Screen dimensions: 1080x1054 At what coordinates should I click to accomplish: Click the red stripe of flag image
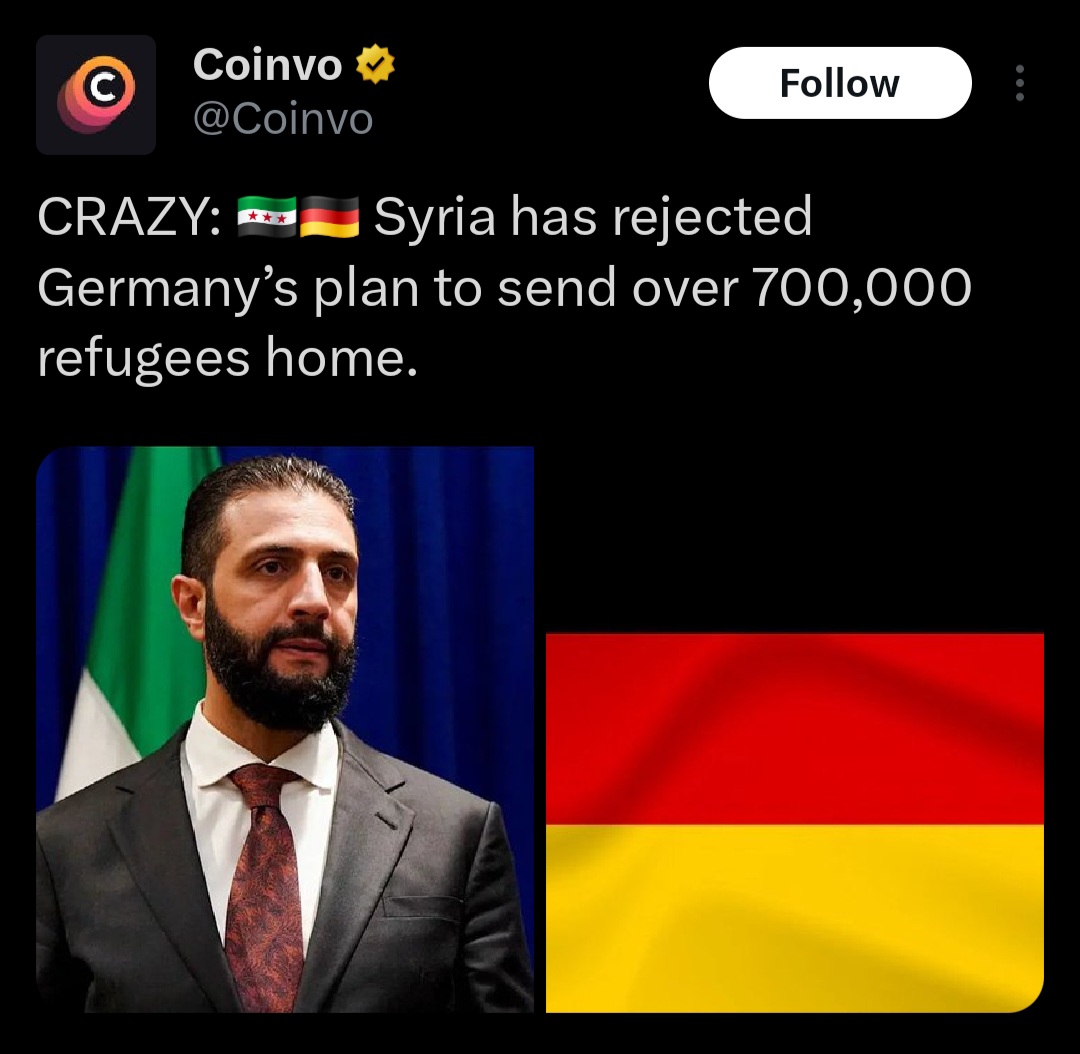(795, 729)
